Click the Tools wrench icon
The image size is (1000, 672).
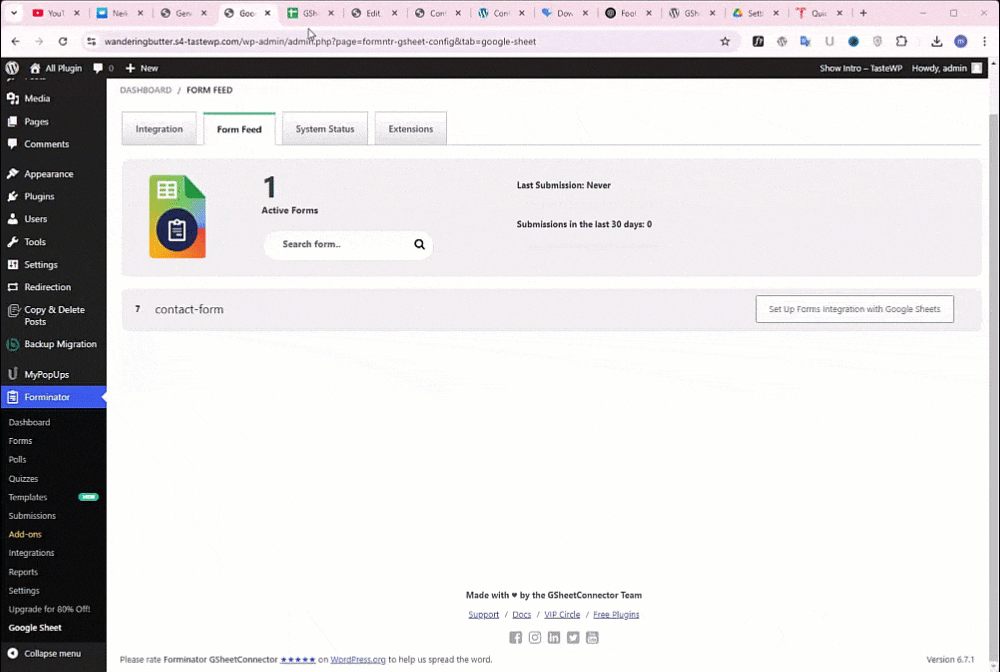click(13, 242)
